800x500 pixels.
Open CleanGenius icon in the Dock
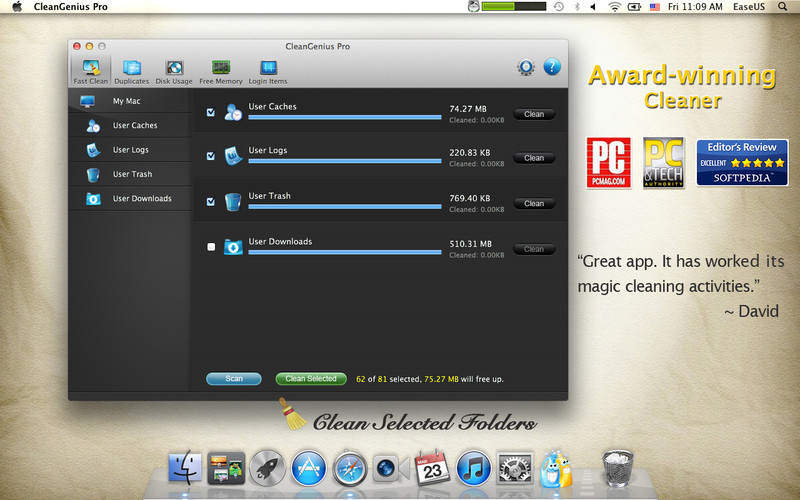click(x=556, y=468)
